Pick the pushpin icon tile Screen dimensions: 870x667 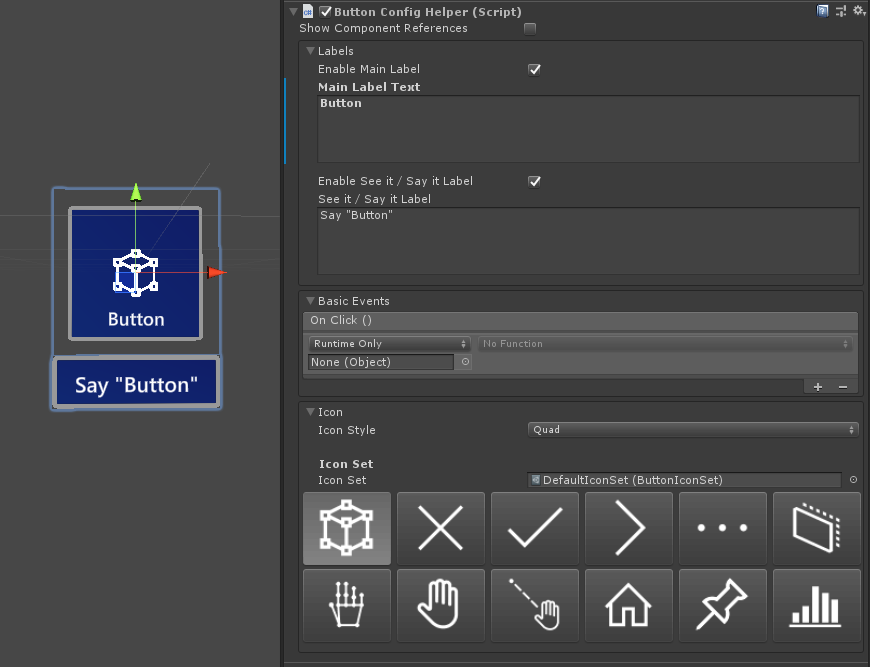[x=722, y=605]
